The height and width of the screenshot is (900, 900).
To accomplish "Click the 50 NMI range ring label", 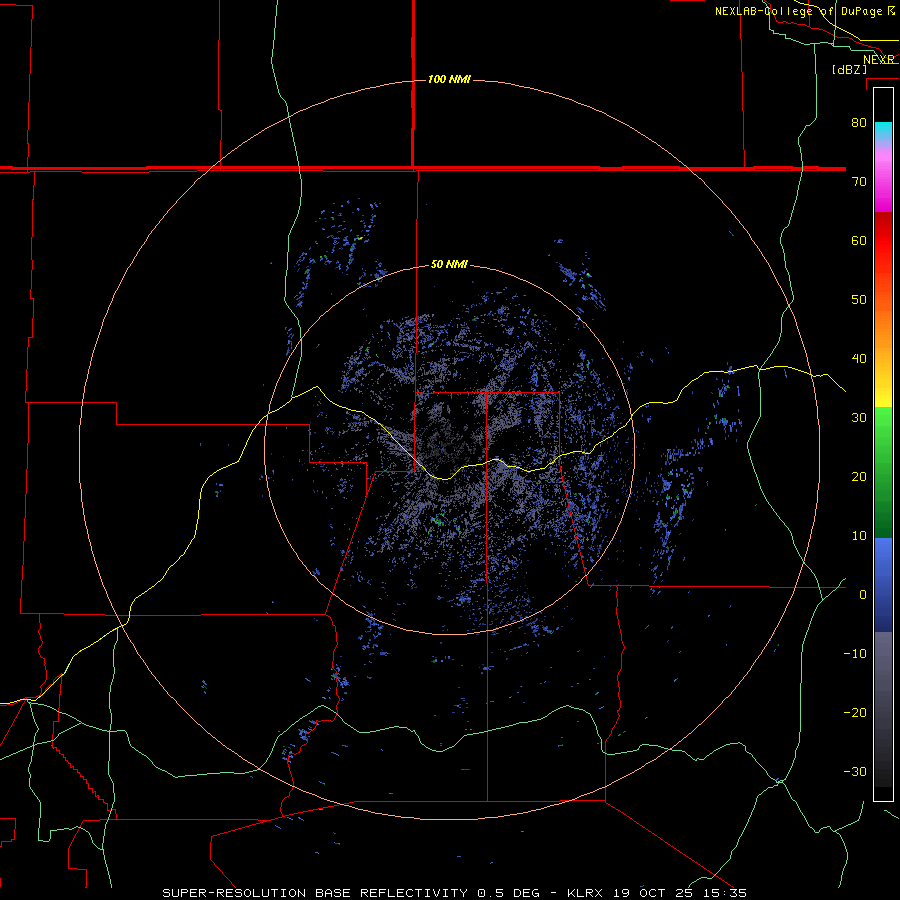I will pyautogui.click(x=449, y=265).
